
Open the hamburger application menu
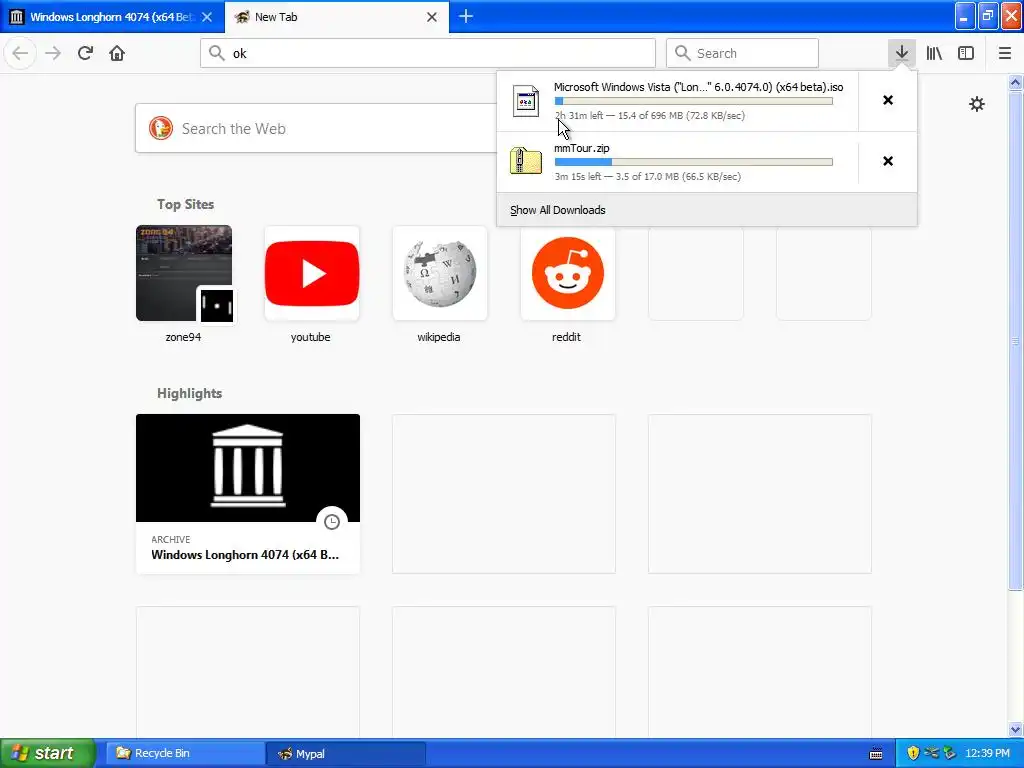(x=1004, y=53)
